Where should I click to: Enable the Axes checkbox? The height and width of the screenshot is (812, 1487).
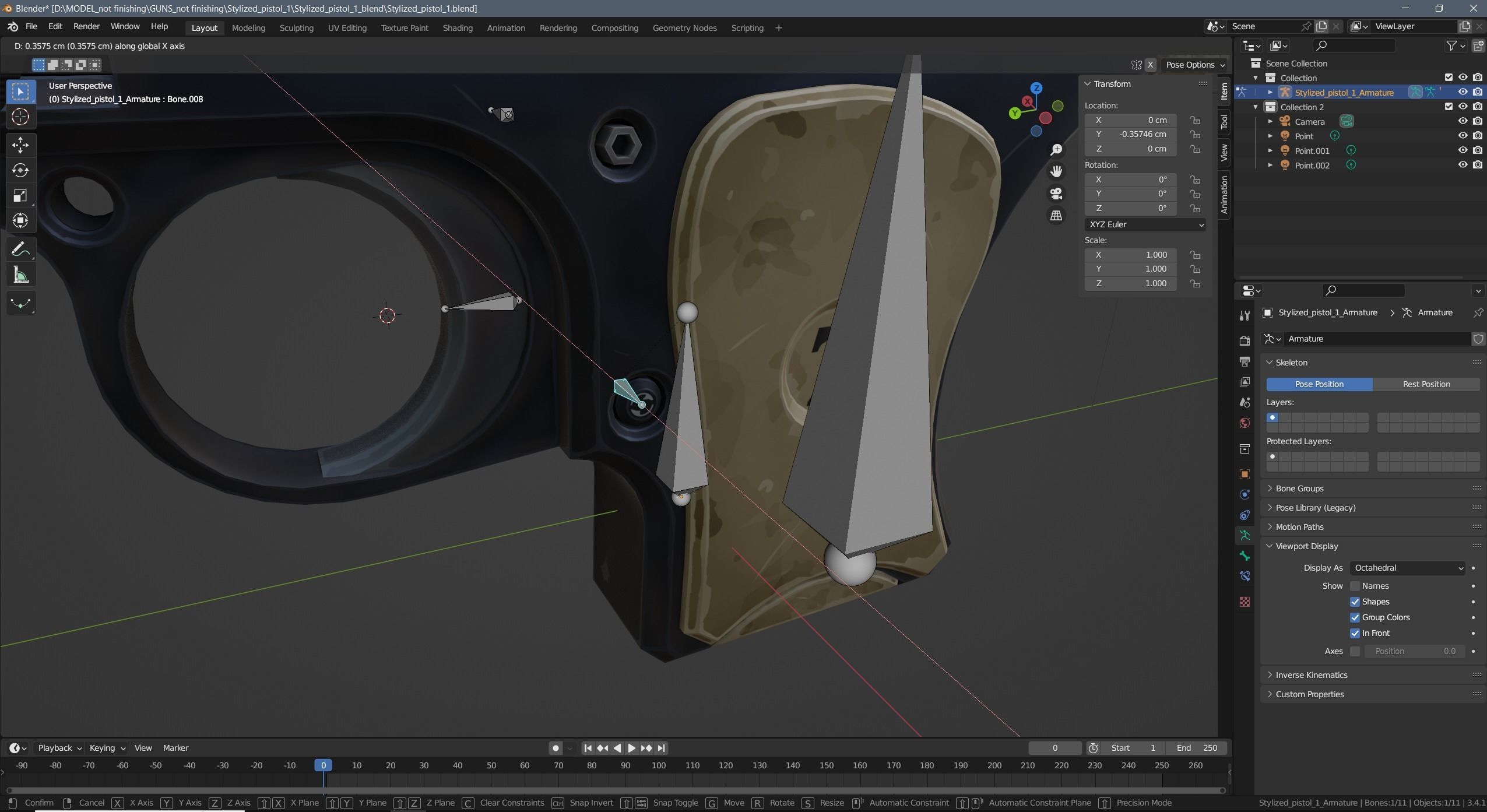point(1355,651)
